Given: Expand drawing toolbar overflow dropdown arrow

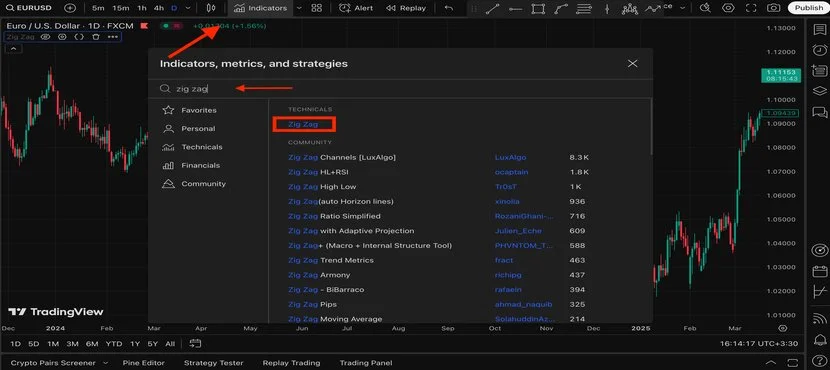Looking at the screenshot, I should [683, 8].
